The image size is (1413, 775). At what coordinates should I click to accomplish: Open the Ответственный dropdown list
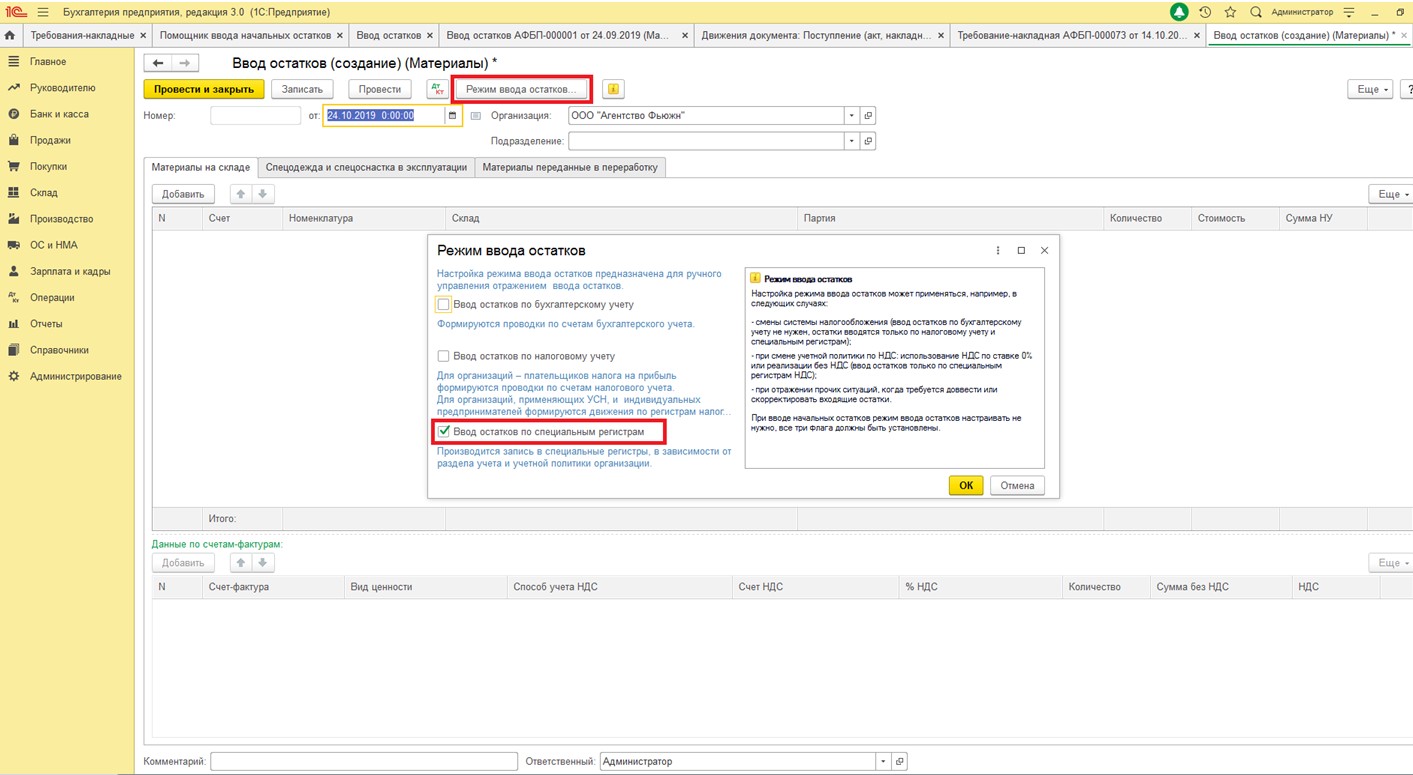coord(882,762)
